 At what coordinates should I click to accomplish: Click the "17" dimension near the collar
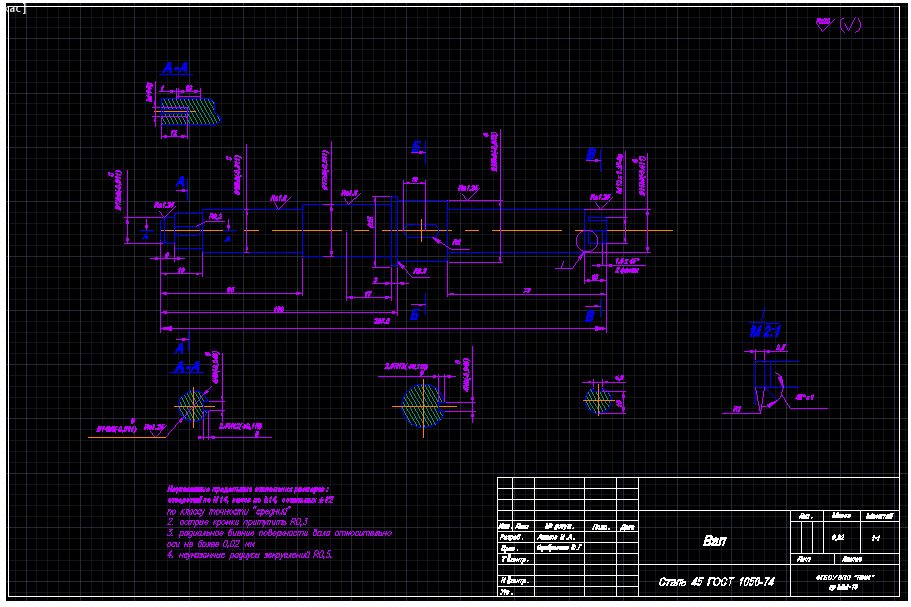(x=368, y=294)
